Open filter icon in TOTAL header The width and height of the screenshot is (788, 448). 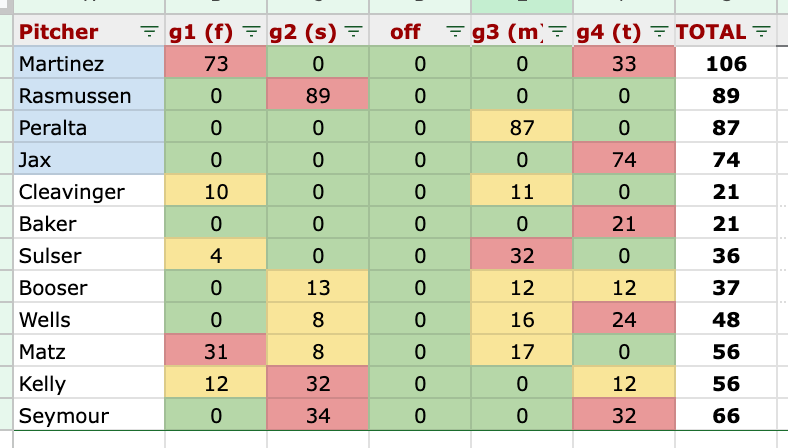(761, 32)
